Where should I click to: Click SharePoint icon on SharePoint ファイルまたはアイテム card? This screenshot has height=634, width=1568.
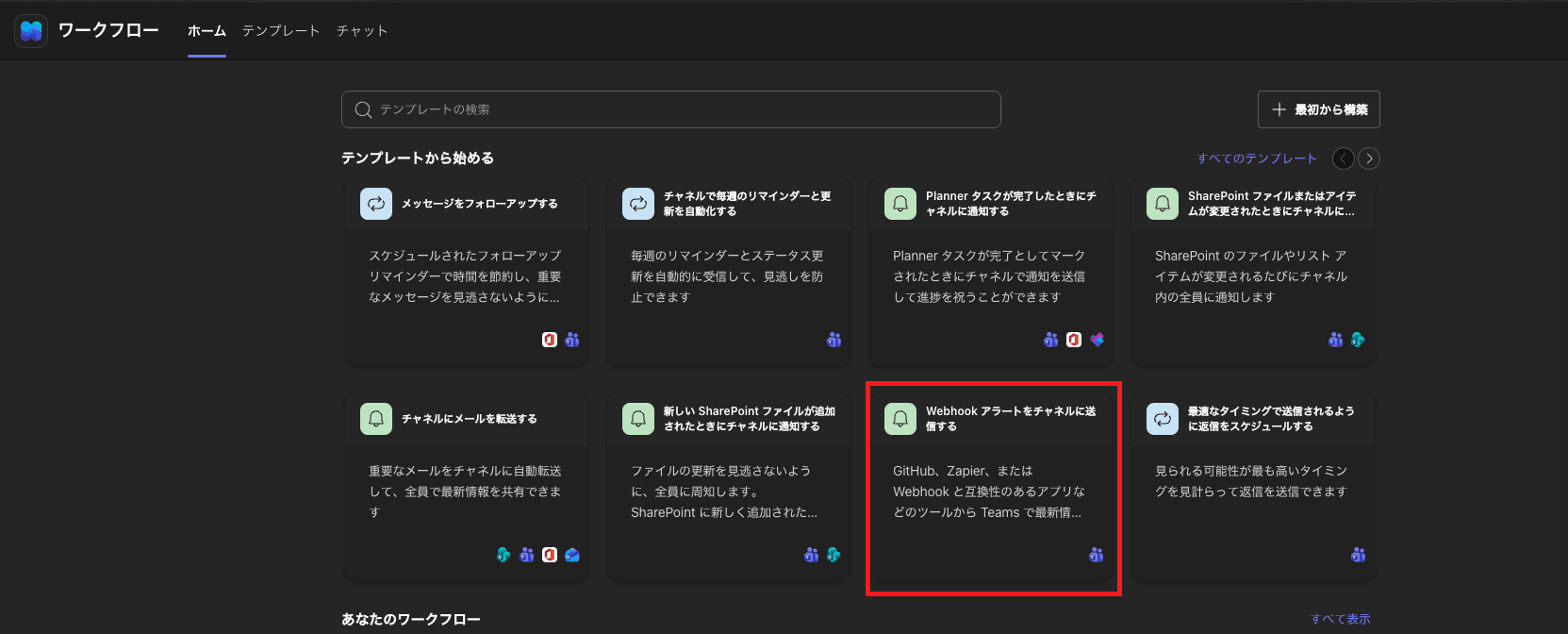click(1359, 340)
